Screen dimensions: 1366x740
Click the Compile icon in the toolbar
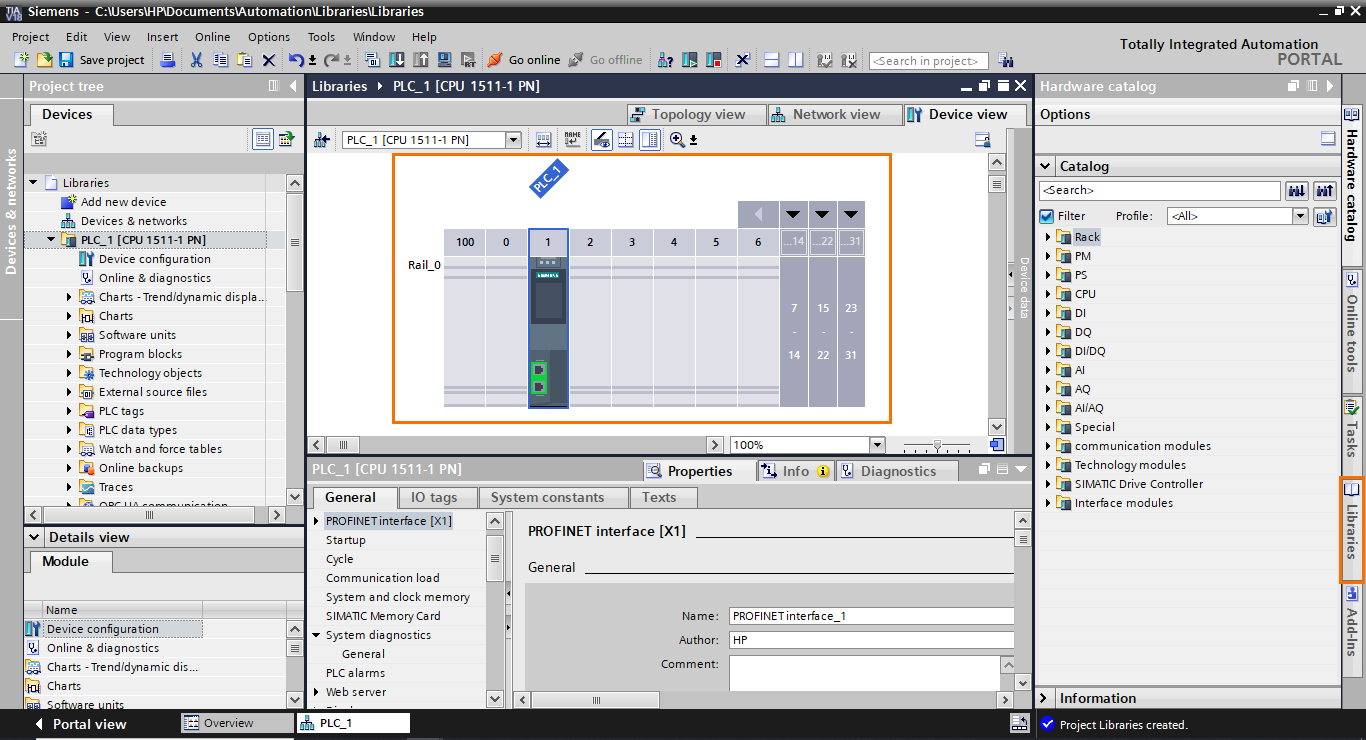(x=372, y=60)
